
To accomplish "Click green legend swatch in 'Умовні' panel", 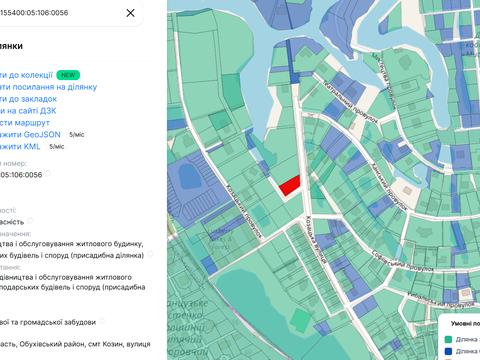I will click(449, 339).
